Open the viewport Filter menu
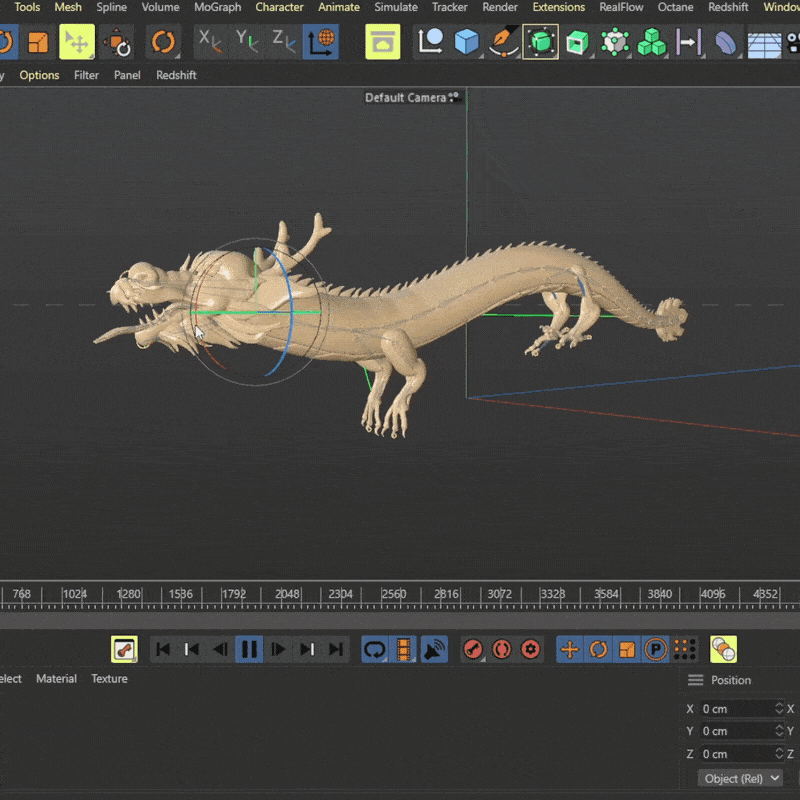This screenshot has height=800, width=800. pyautogui.click(x=86, y=75)
